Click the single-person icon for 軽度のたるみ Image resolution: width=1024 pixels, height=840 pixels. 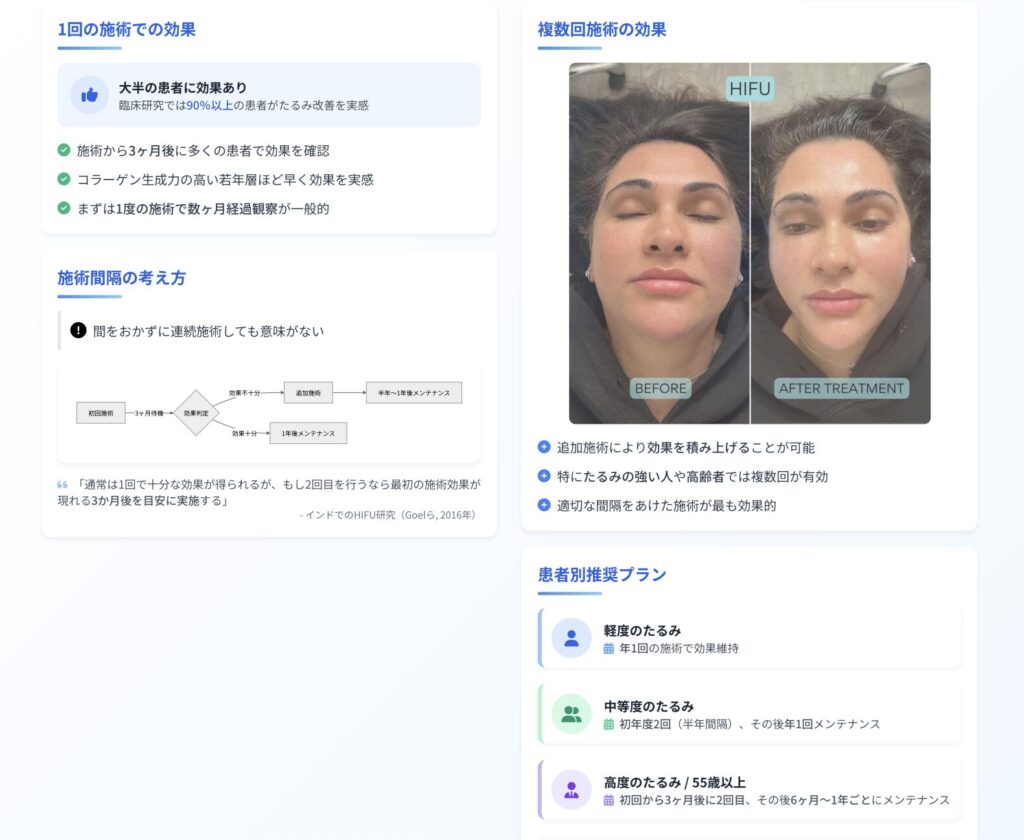tap(571, 638)
